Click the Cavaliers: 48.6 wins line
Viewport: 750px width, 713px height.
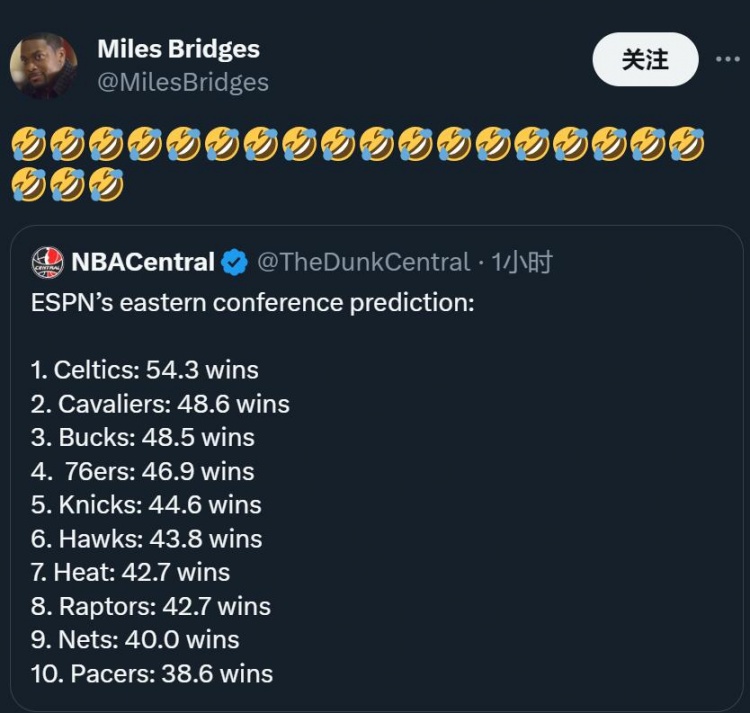click(160, 404)
